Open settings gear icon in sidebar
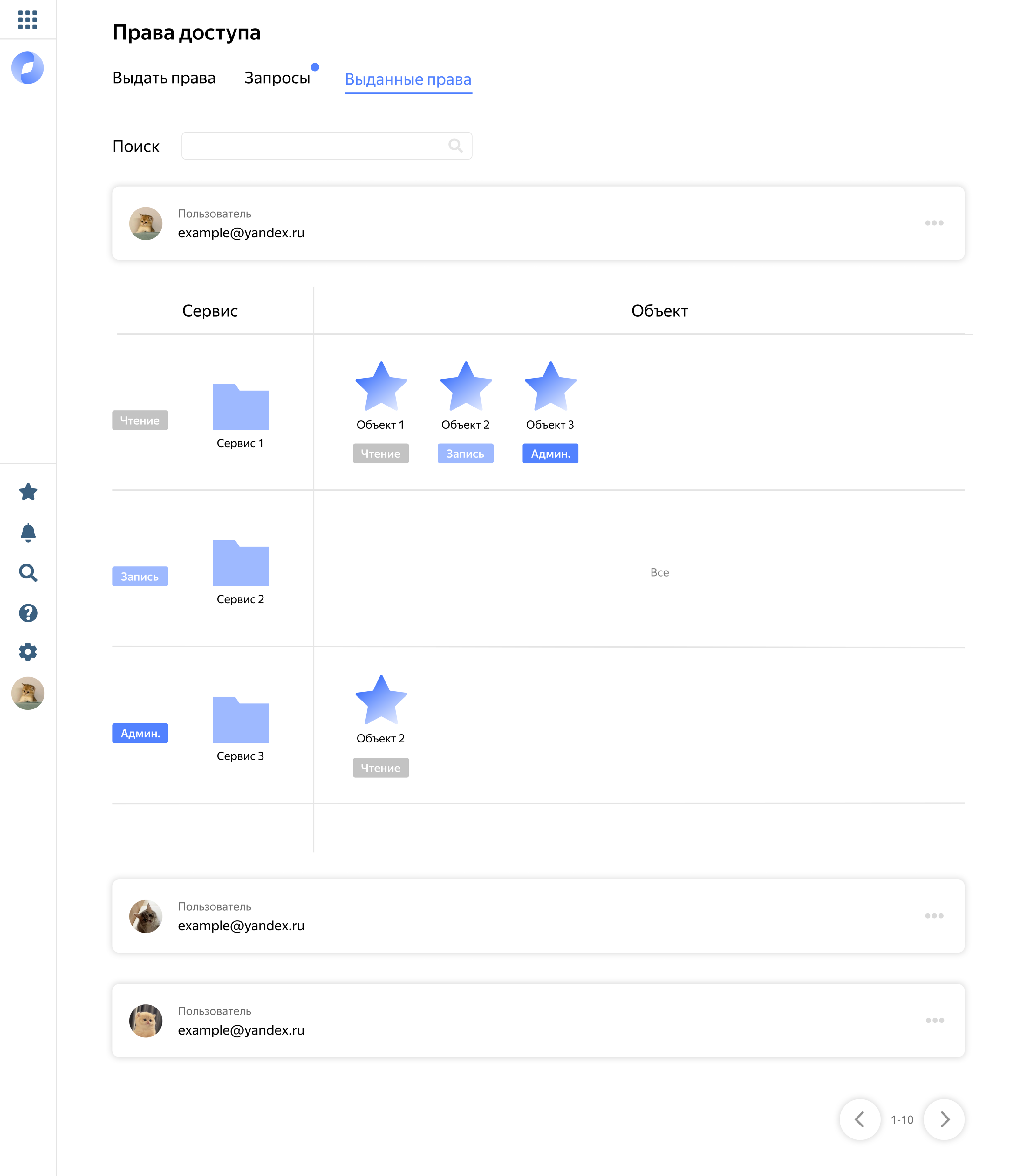Image resolution: width=1017 pixels, height=1176 pixels. tap(28, 652)
